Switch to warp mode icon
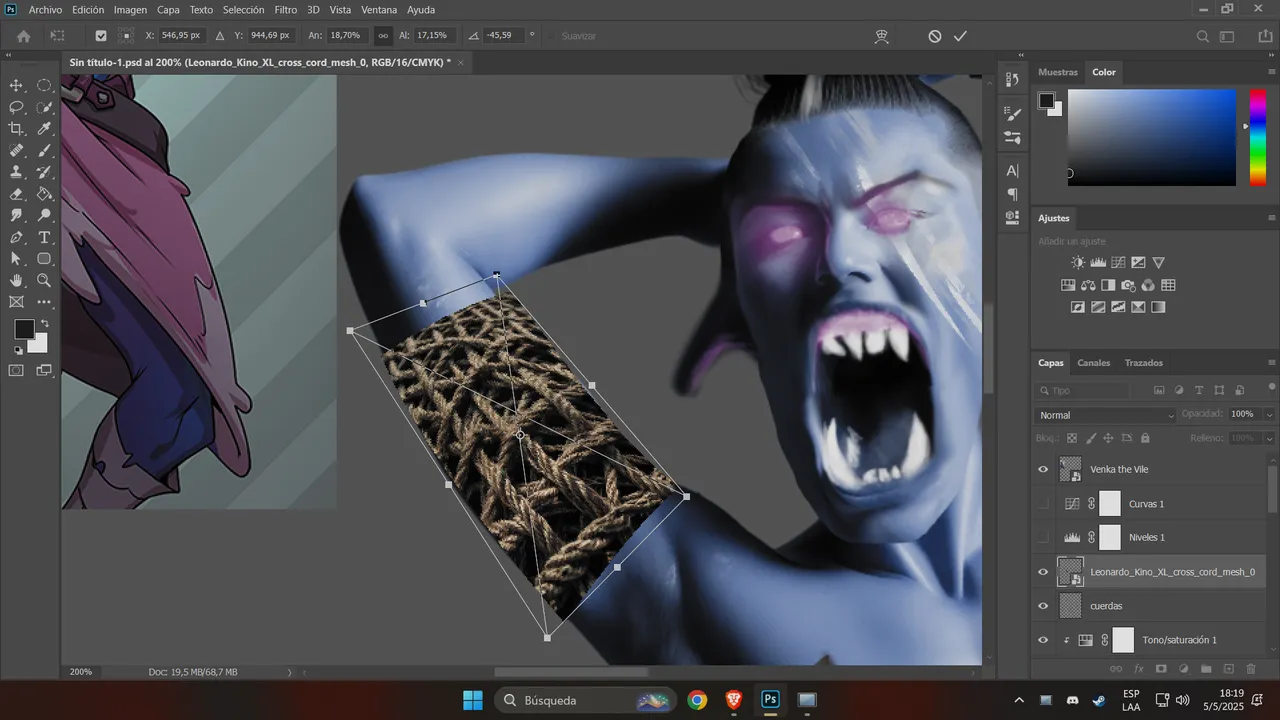The height and width of the screenshot is (720, 1280). click(881, 36)
